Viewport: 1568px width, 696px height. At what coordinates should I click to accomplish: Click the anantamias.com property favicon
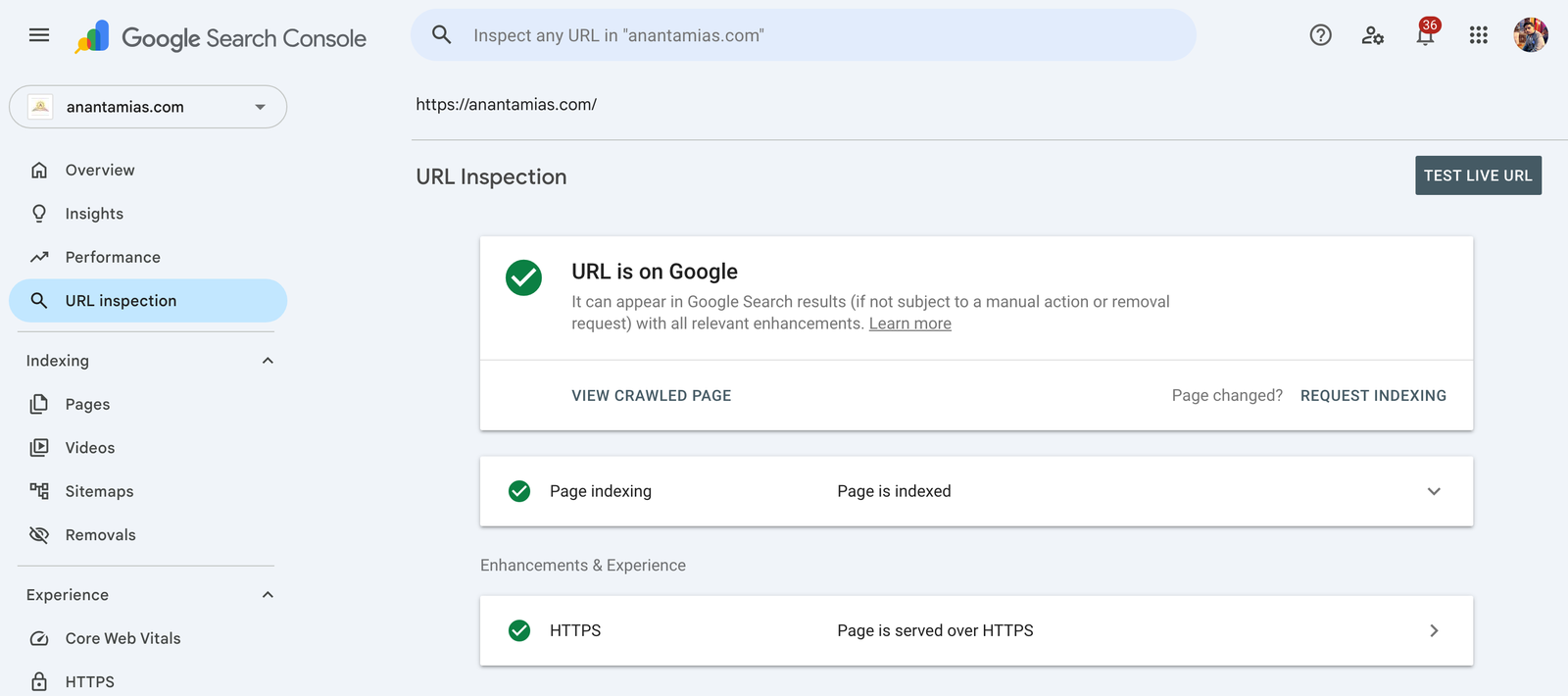[40, 107]
